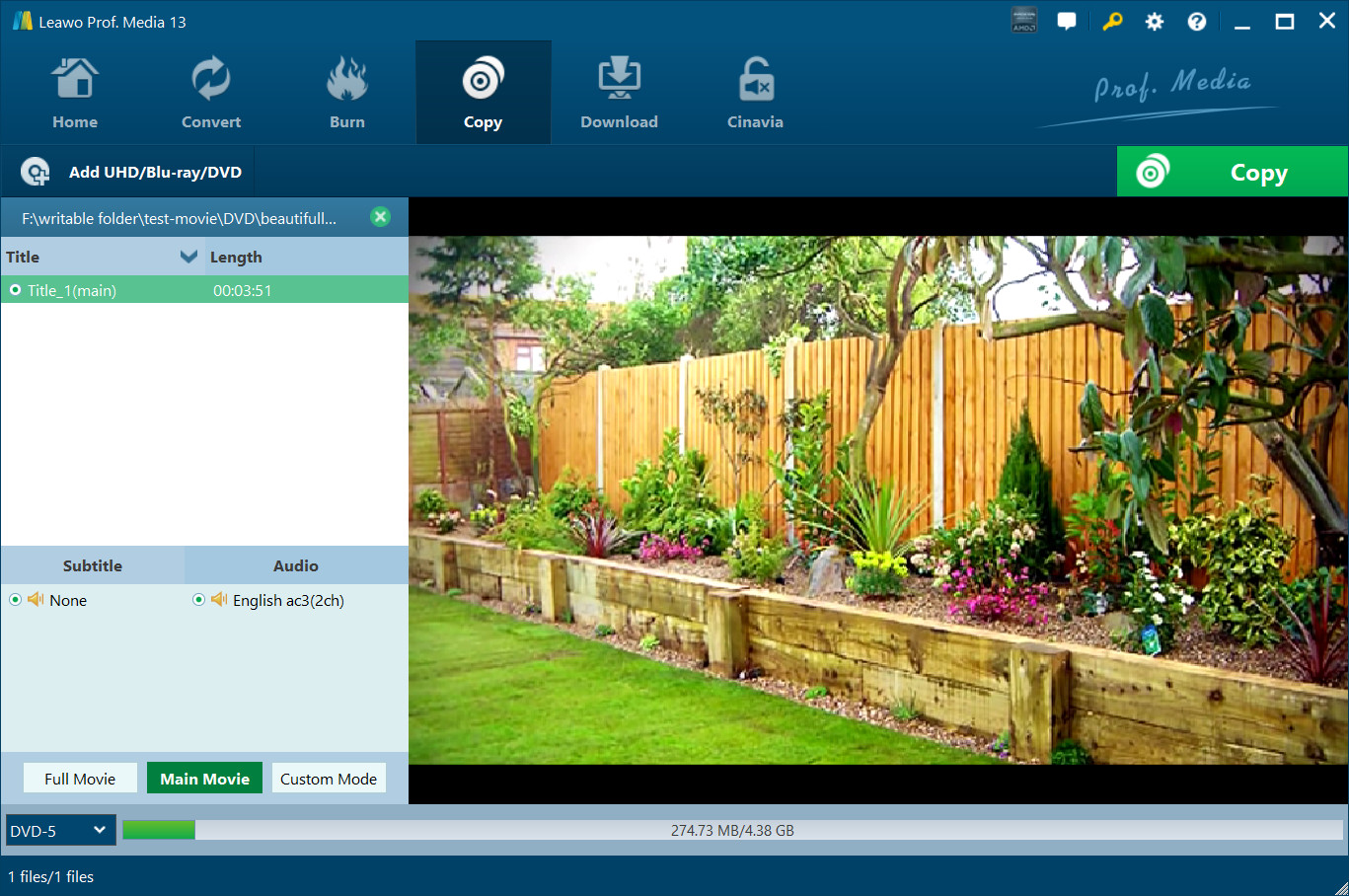1349x896 pixels.
Task: Start copying with green Copy button
Action: (x=1232, y=173)
